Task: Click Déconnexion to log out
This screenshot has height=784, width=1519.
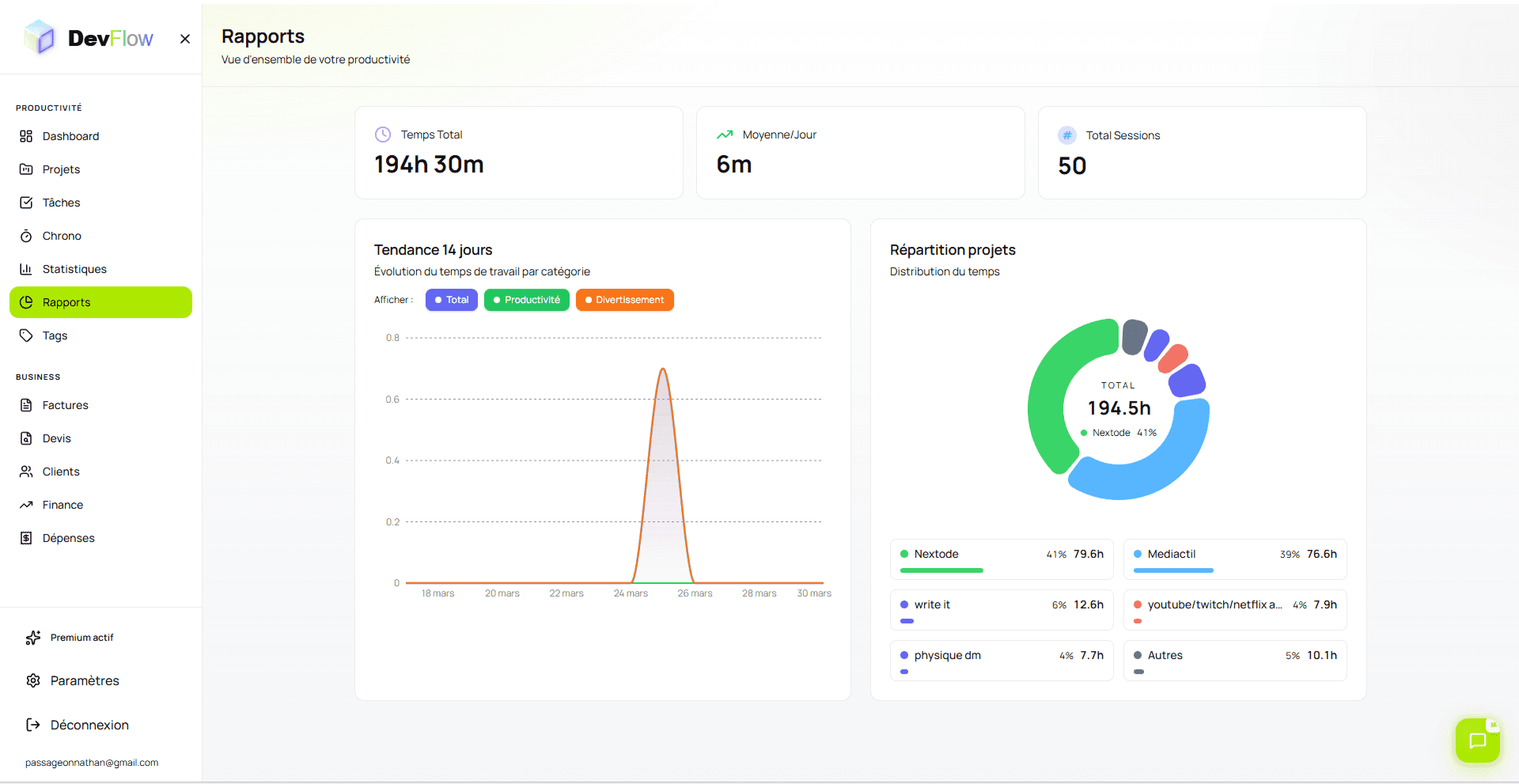Action: 89,725
